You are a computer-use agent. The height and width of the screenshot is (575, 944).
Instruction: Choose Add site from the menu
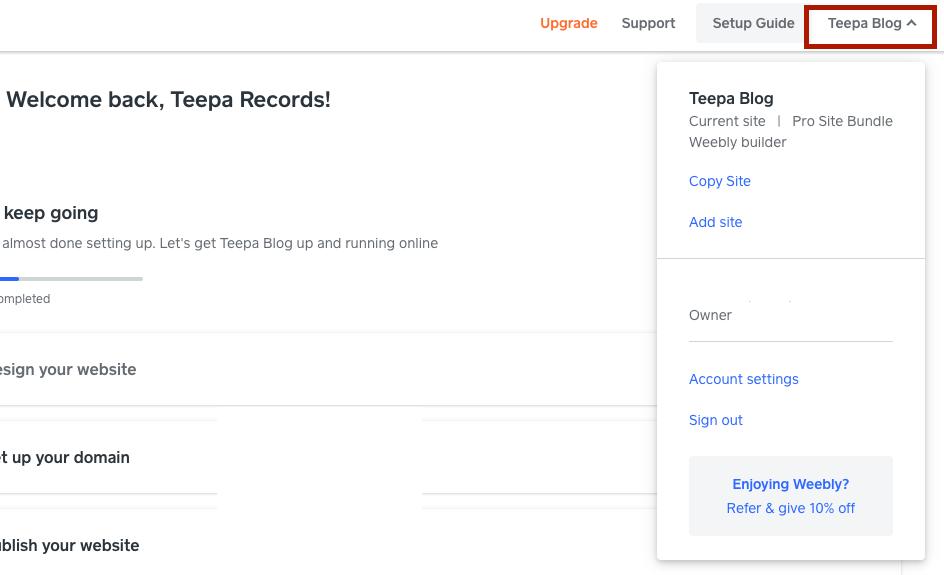click(715, 222)
